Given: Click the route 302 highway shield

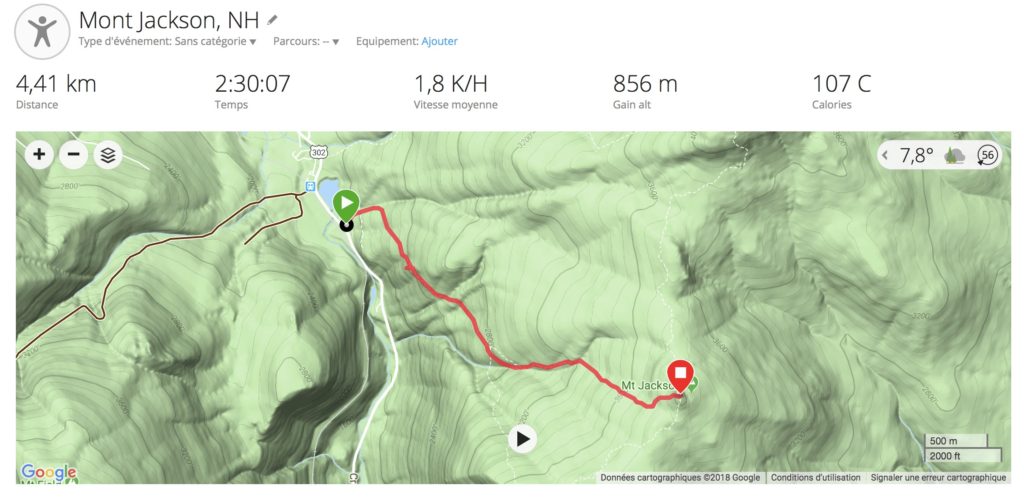Looking at the screenshot, I should click(318, 151).
